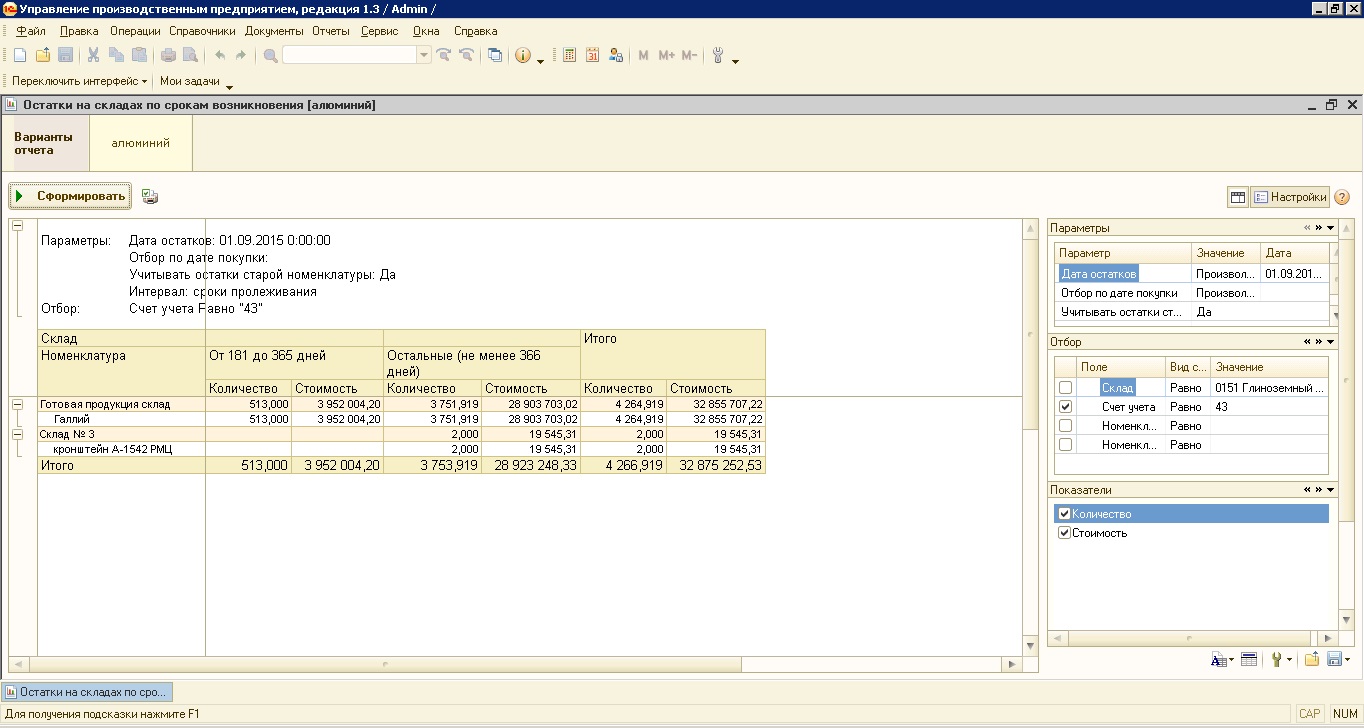The height and width of the screenshot is (728, 1364).
Task: Open report help question mark icon
Action: coord(1342,197)
